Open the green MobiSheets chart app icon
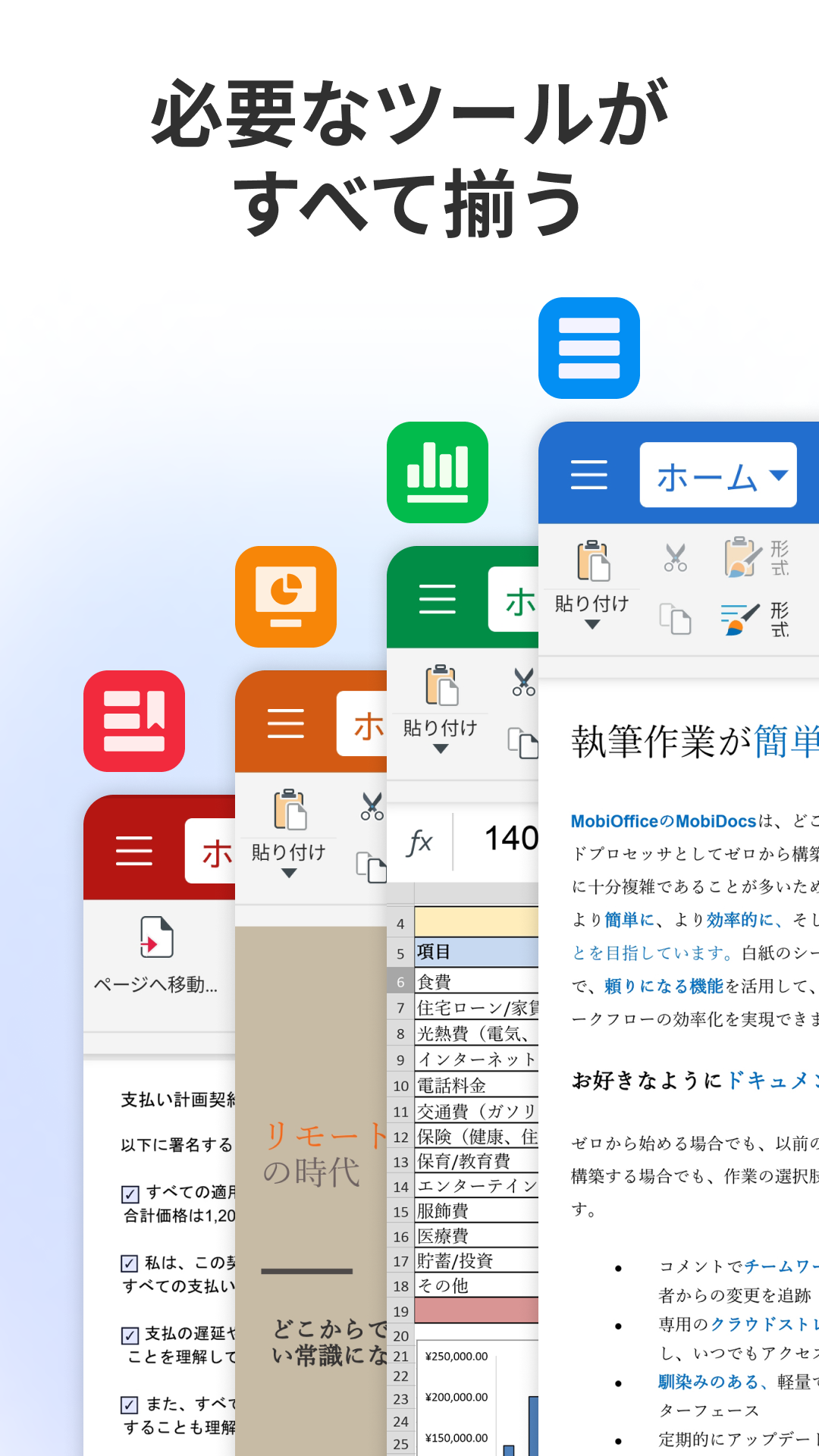Screen dimensions: 819x1456 click(438, 472)
